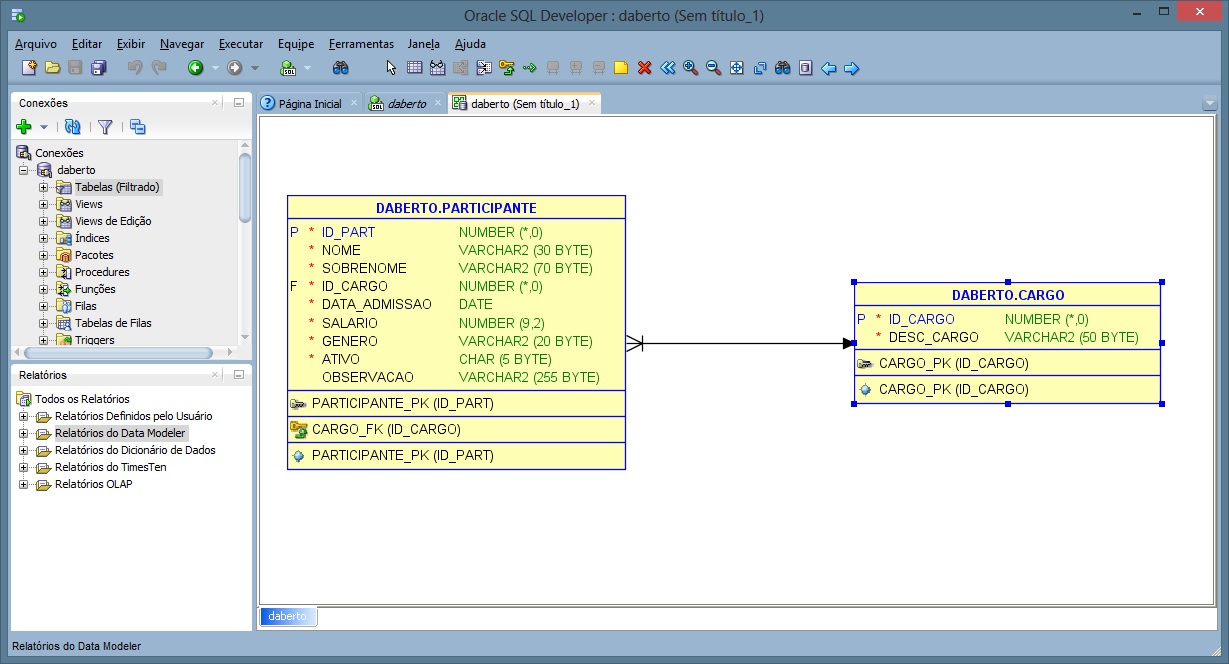Refresh connections in Conexões panel
The height and width of the screenshot is (664, 1229).
(72, 127)
